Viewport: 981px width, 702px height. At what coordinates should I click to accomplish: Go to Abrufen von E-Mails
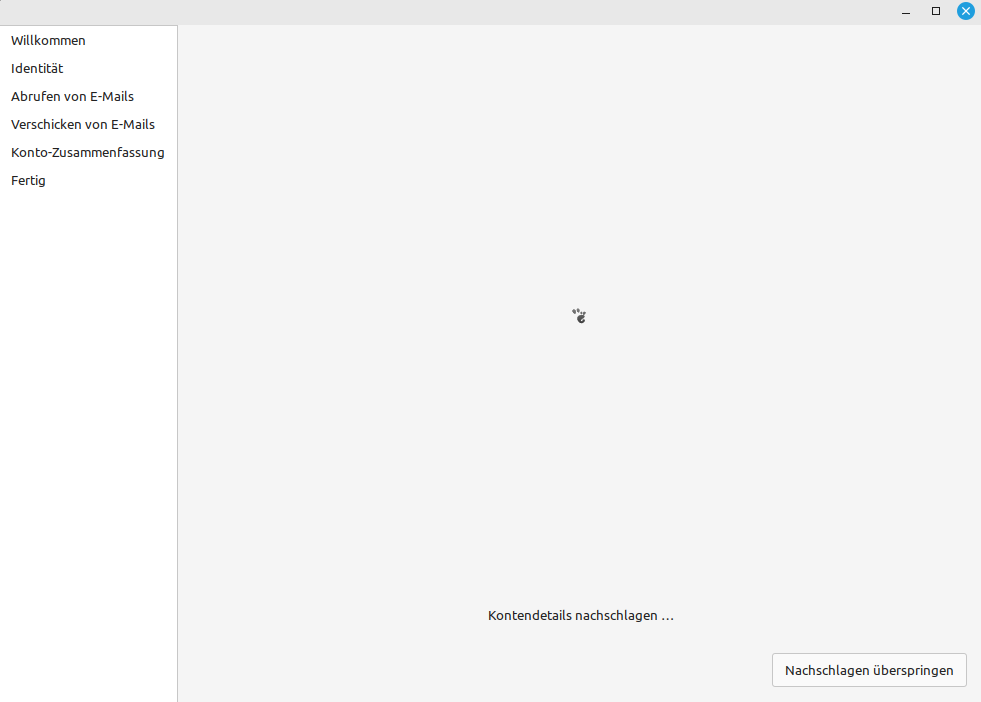tap(72, 97)
